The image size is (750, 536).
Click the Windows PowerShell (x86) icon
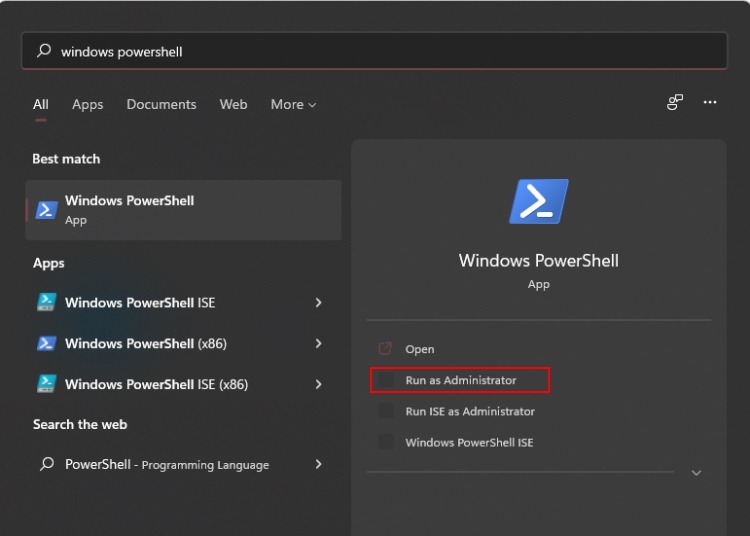click(x=46, y=343)
